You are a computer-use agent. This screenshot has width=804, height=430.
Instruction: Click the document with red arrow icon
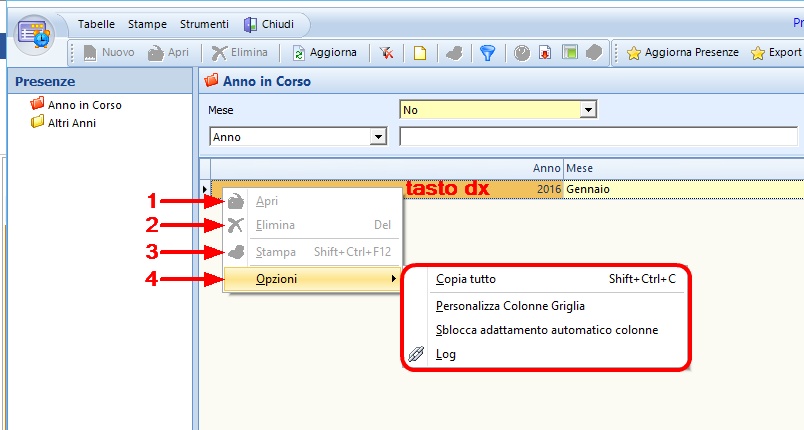point(545,53)
